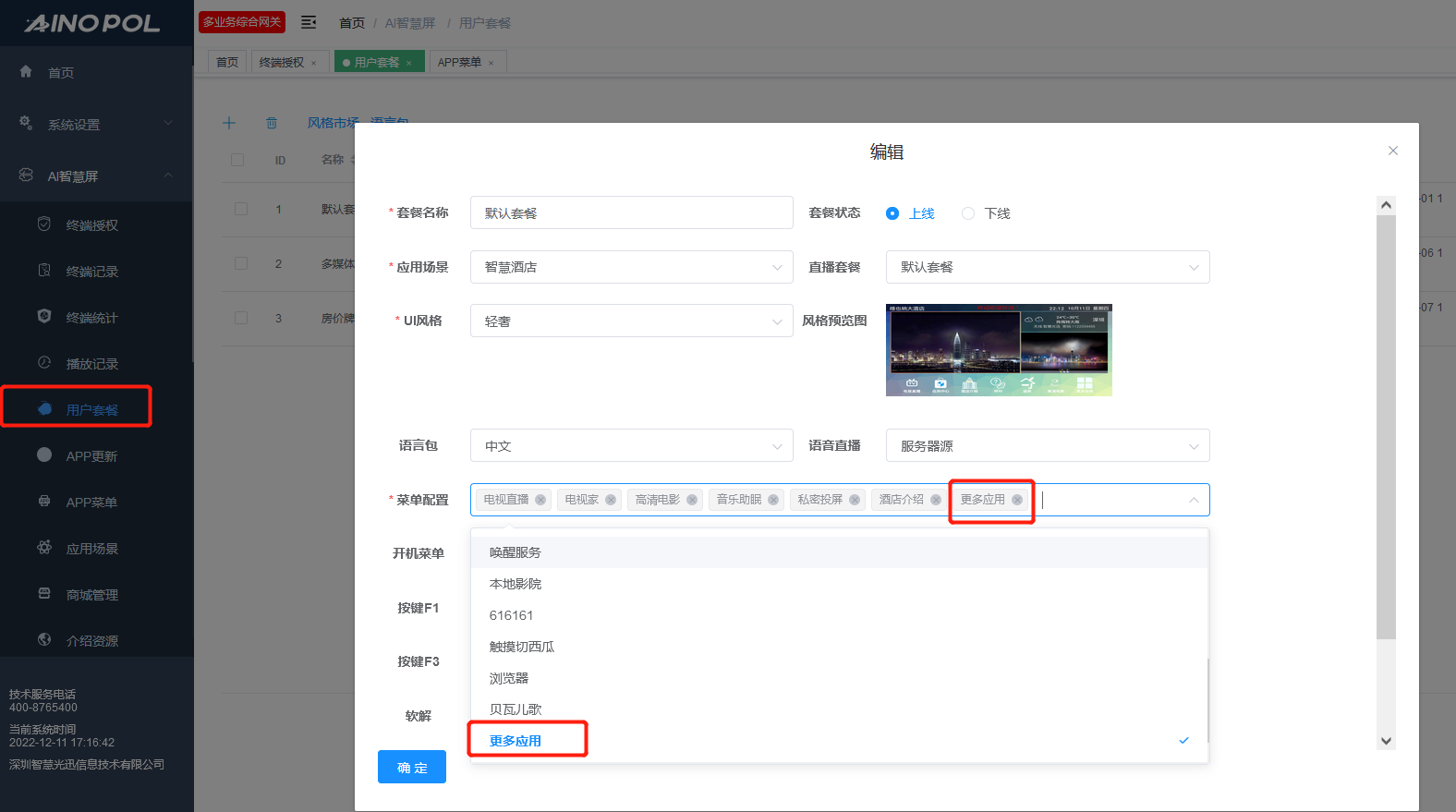Click the hamburger menu collapse icon

(309, 22)
